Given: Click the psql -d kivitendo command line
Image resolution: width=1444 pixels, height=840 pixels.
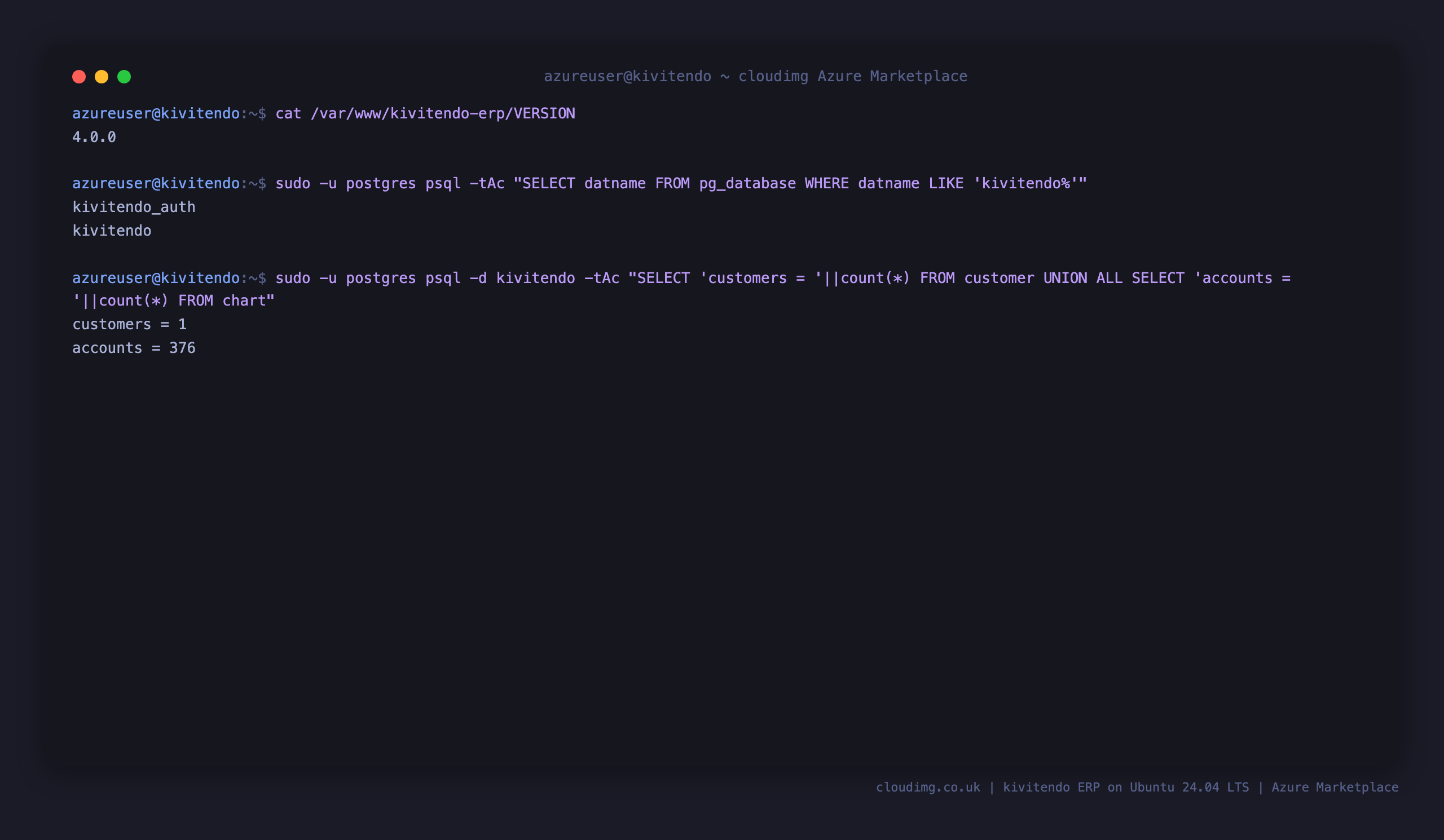Looking at the screenshot, I should pyautogui.click(x=783, y=278).
